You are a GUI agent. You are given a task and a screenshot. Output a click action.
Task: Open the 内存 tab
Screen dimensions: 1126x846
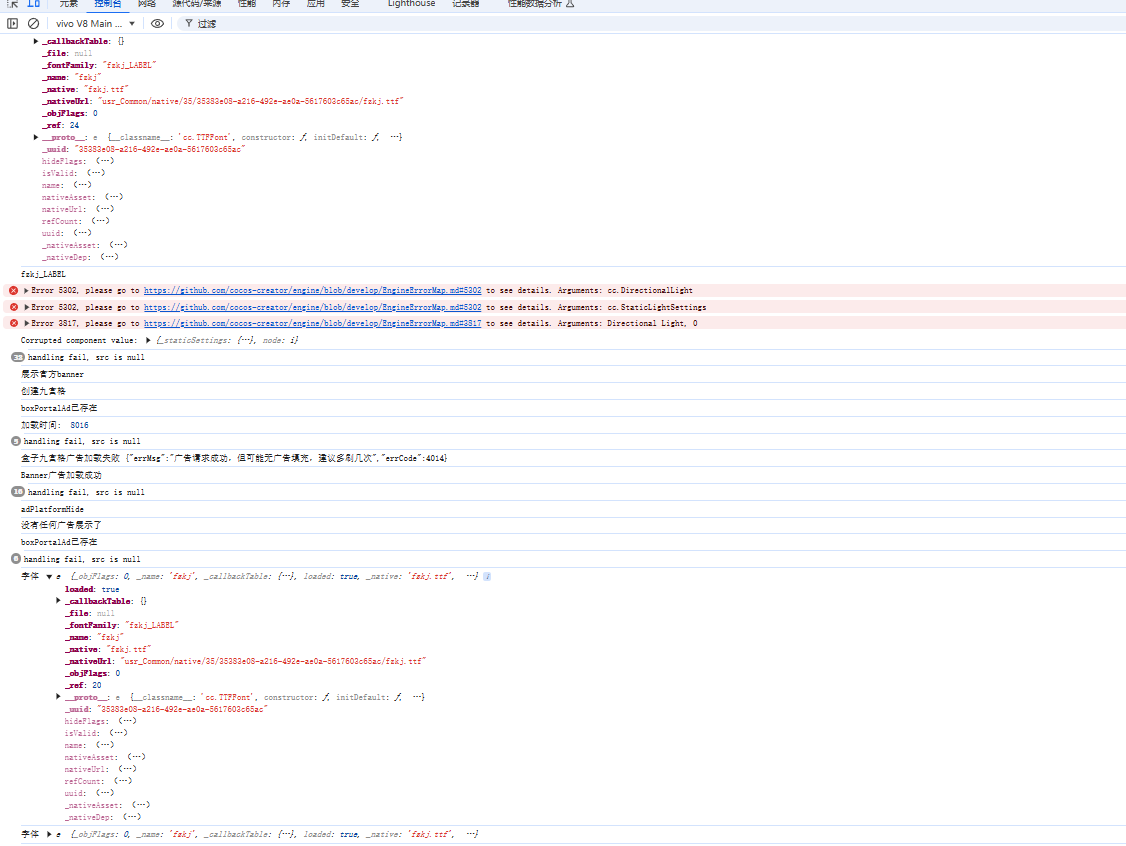pyautogui.click(x=282, y=4)
